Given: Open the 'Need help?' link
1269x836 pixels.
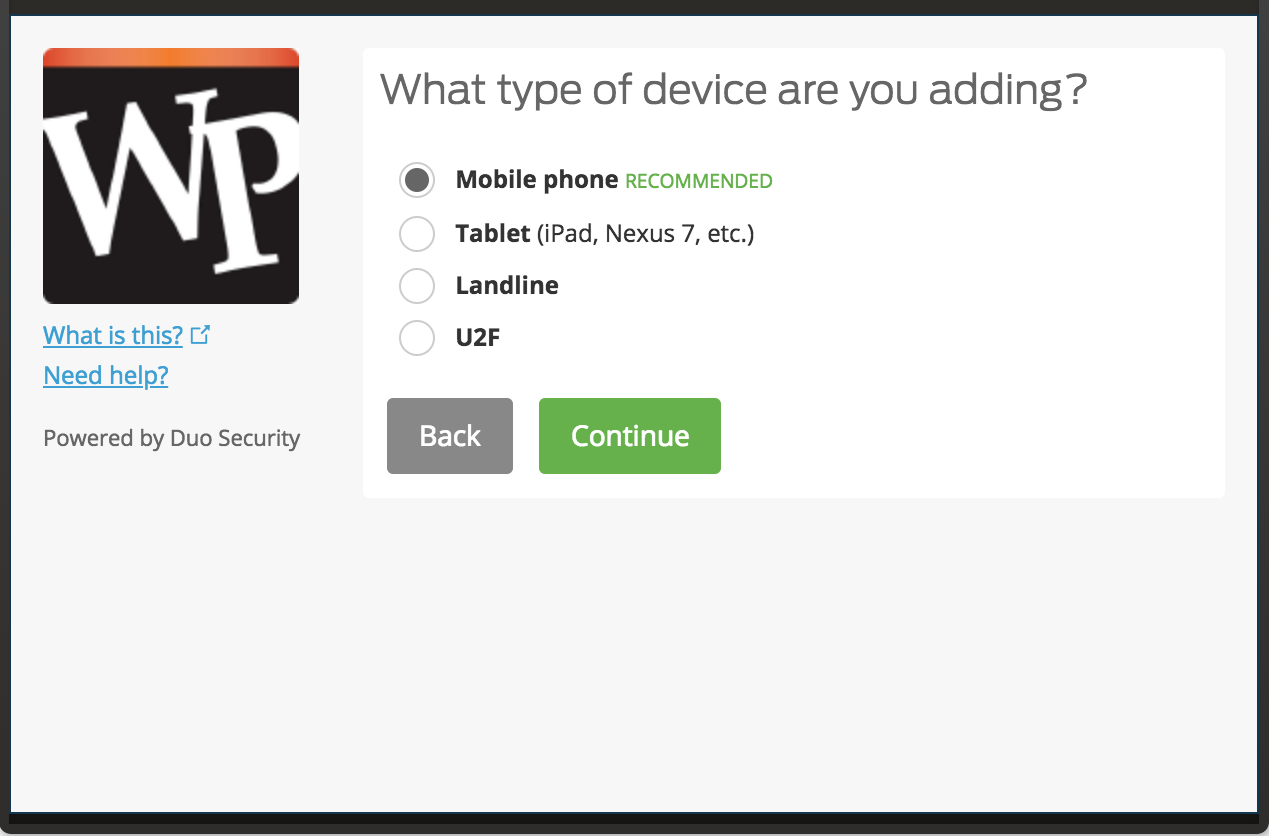Looking at the screenshot, I should [106, 376].
